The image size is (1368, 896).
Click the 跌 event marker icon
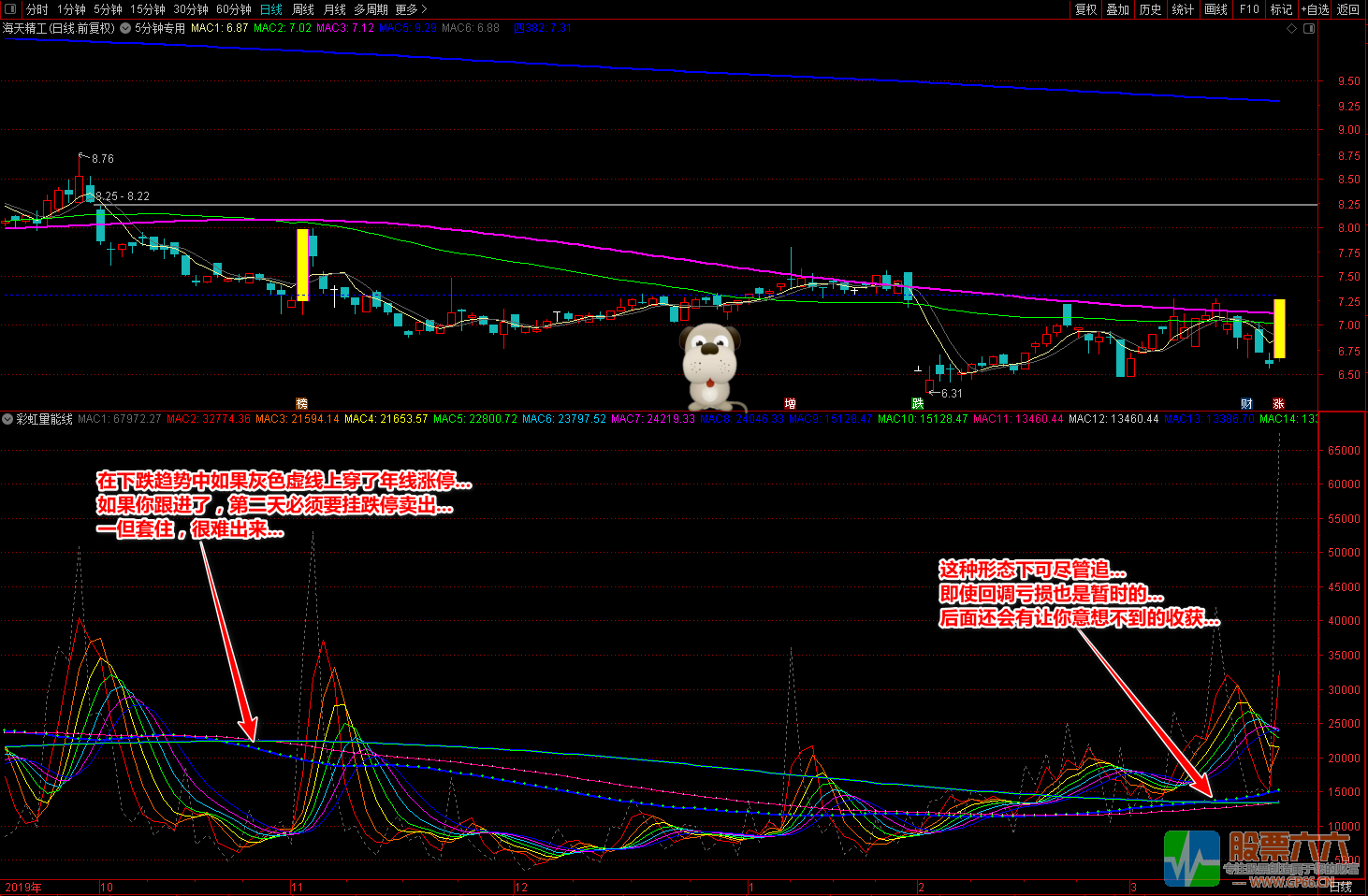(x=918, y=404)
